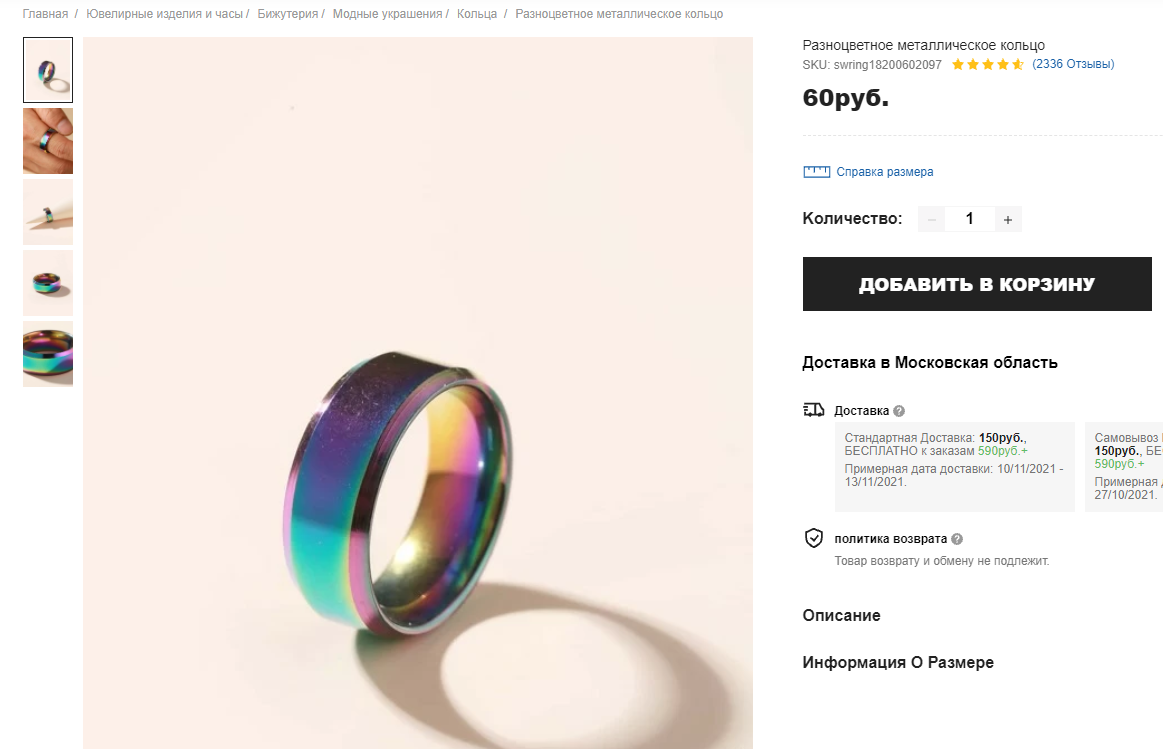Decrease quantity with the minus button
1163x749 pixels.
point(932,220)
